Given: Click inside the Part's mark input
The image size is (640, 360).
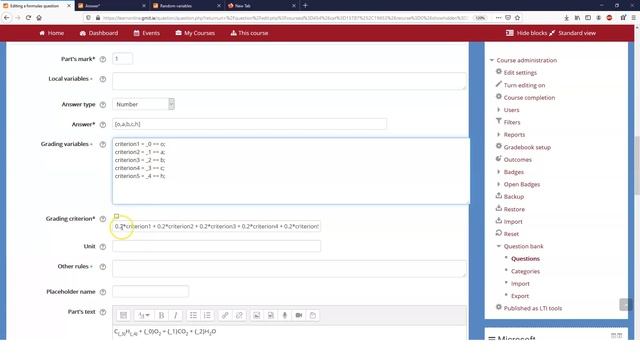Looking at the screenshot, I should click(x=122, y=59).
